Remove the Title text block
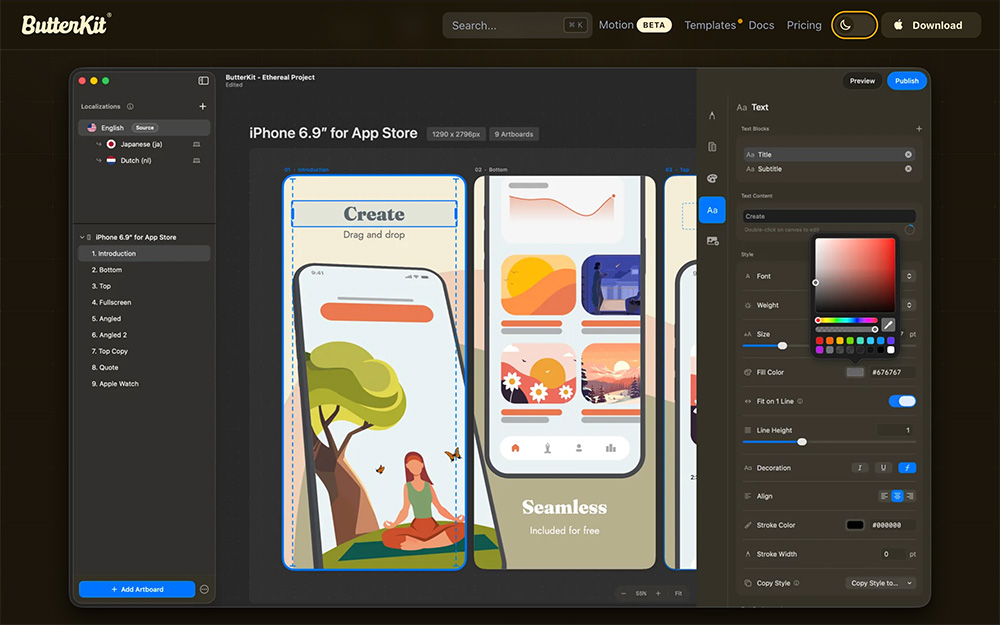This screenshot has height=625, width=1000. (x=908, y=154)
